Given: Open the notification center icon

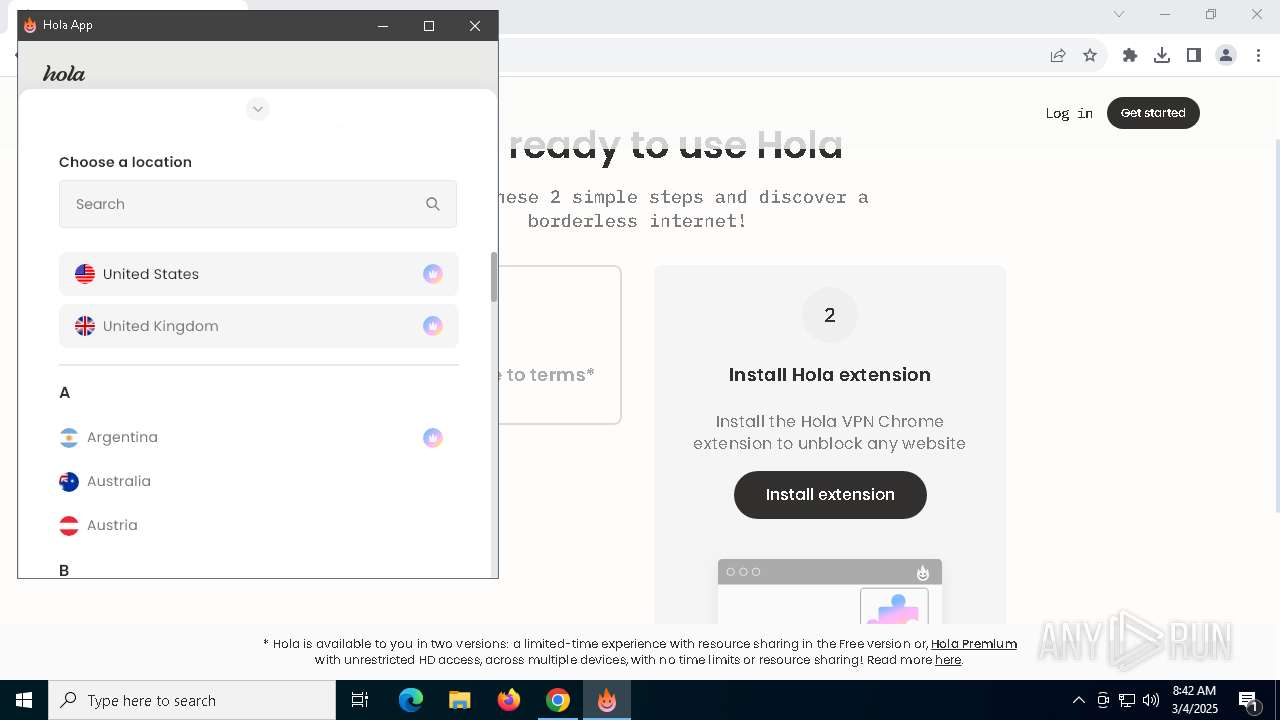Looking at the screenshot, I should pyautogui.click(x=1249, y=700).
